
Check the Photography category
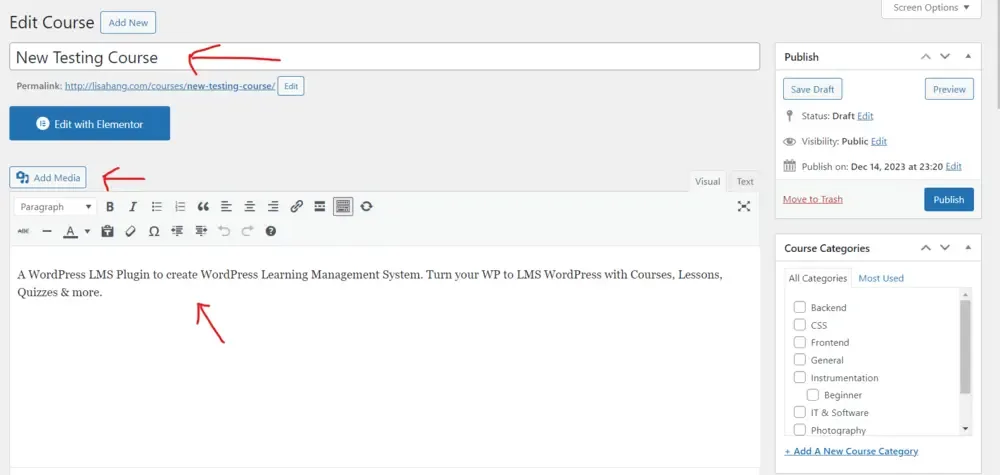click(800, 430)
